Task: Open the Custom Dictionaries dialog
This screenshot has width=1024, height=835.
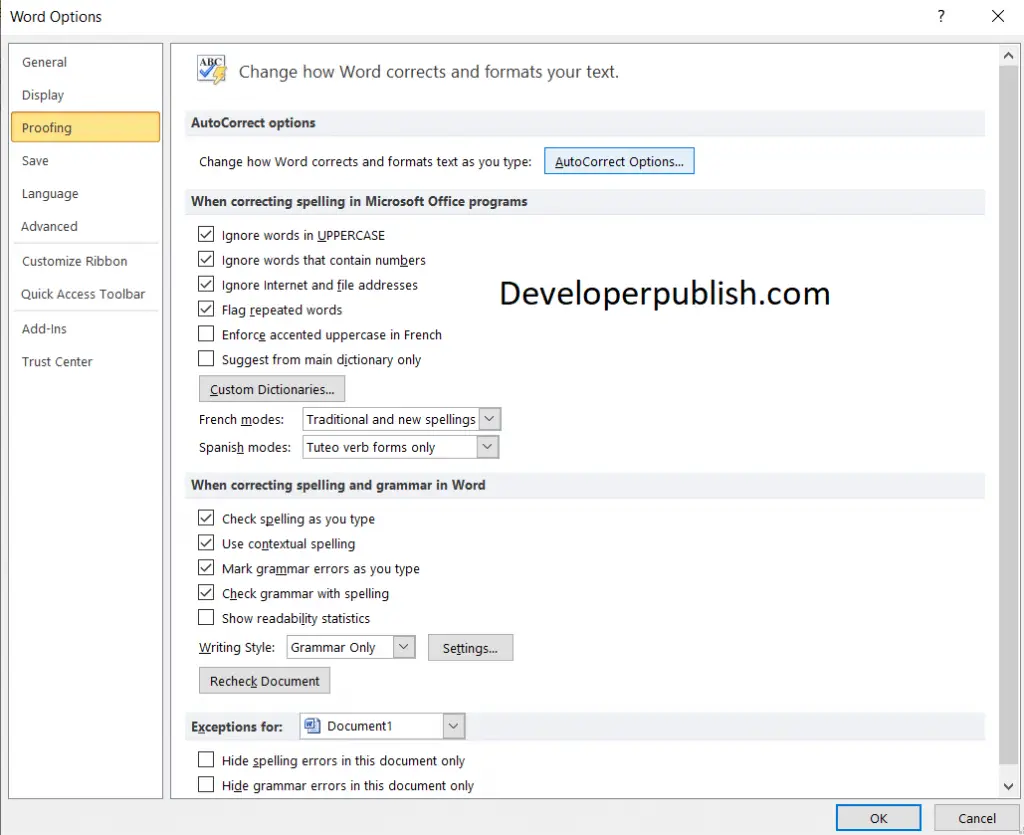Action: [272, 389]
